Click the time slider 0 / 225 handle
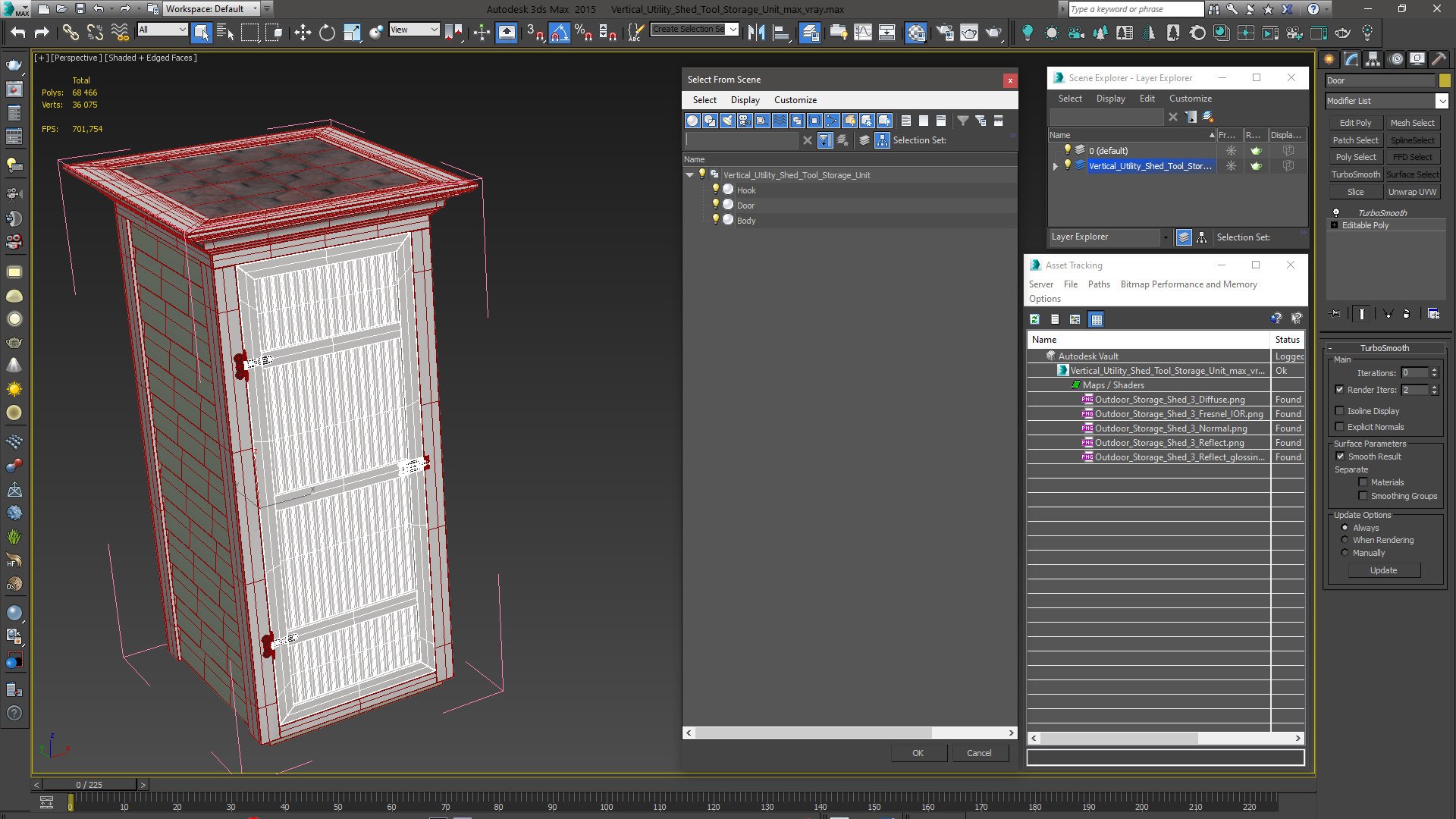Image resolution: width=1456 pixels, height=819 pixels. coord(89,785)
